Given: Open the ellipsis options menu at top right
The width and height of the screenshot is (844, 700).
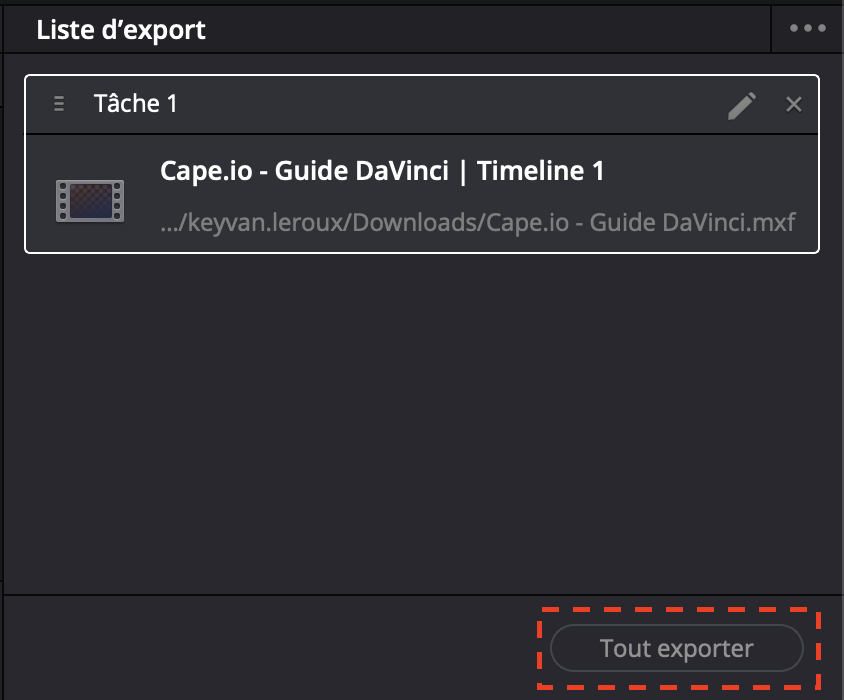Looking at the screenshot, I should coord(806,28).
